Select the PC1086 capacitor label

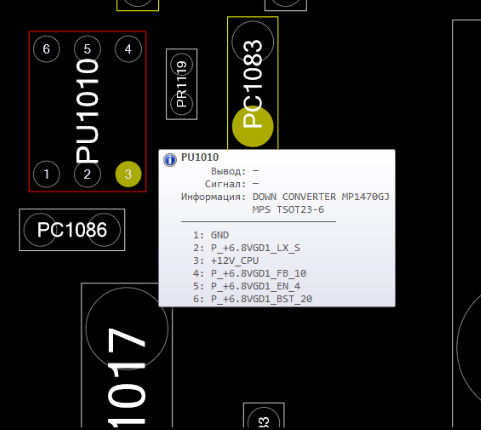pyautogui.click(x=72, y=230)
